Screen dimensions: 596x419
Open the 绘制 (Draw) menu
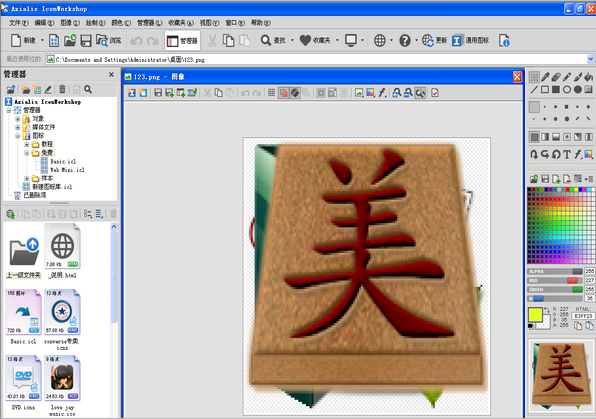(95, 23)
